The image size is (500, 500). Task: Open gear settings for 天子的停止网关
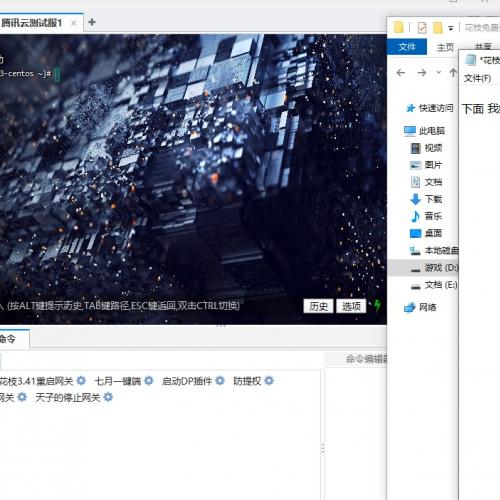(108, 397)
